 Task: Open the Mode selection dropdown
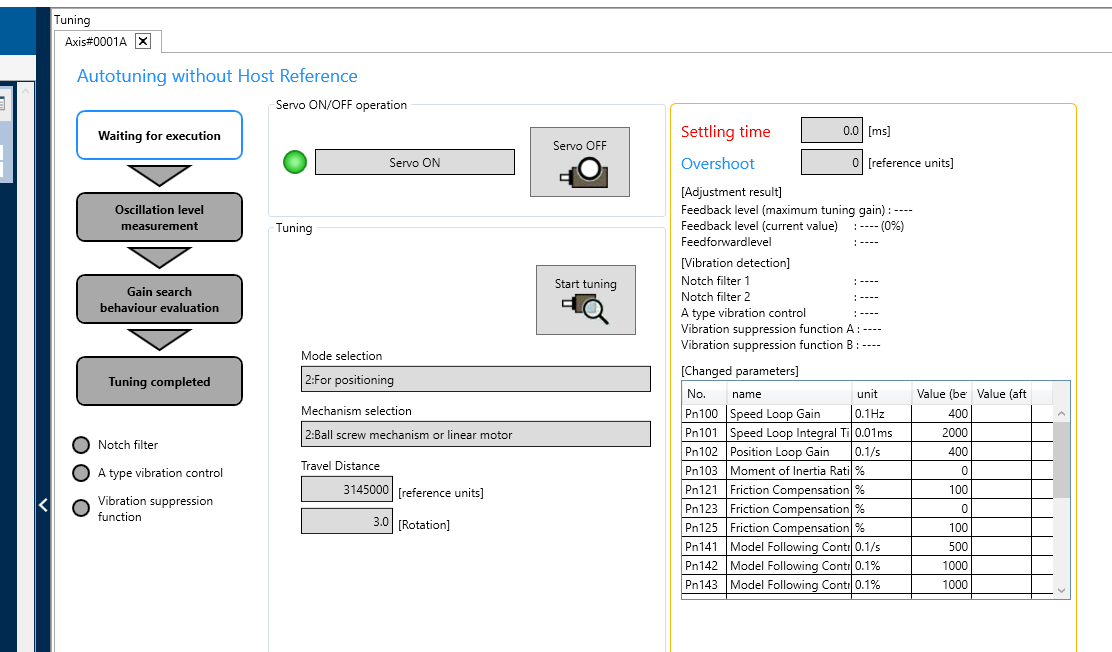pyautogui.click(x=476, y=380)
